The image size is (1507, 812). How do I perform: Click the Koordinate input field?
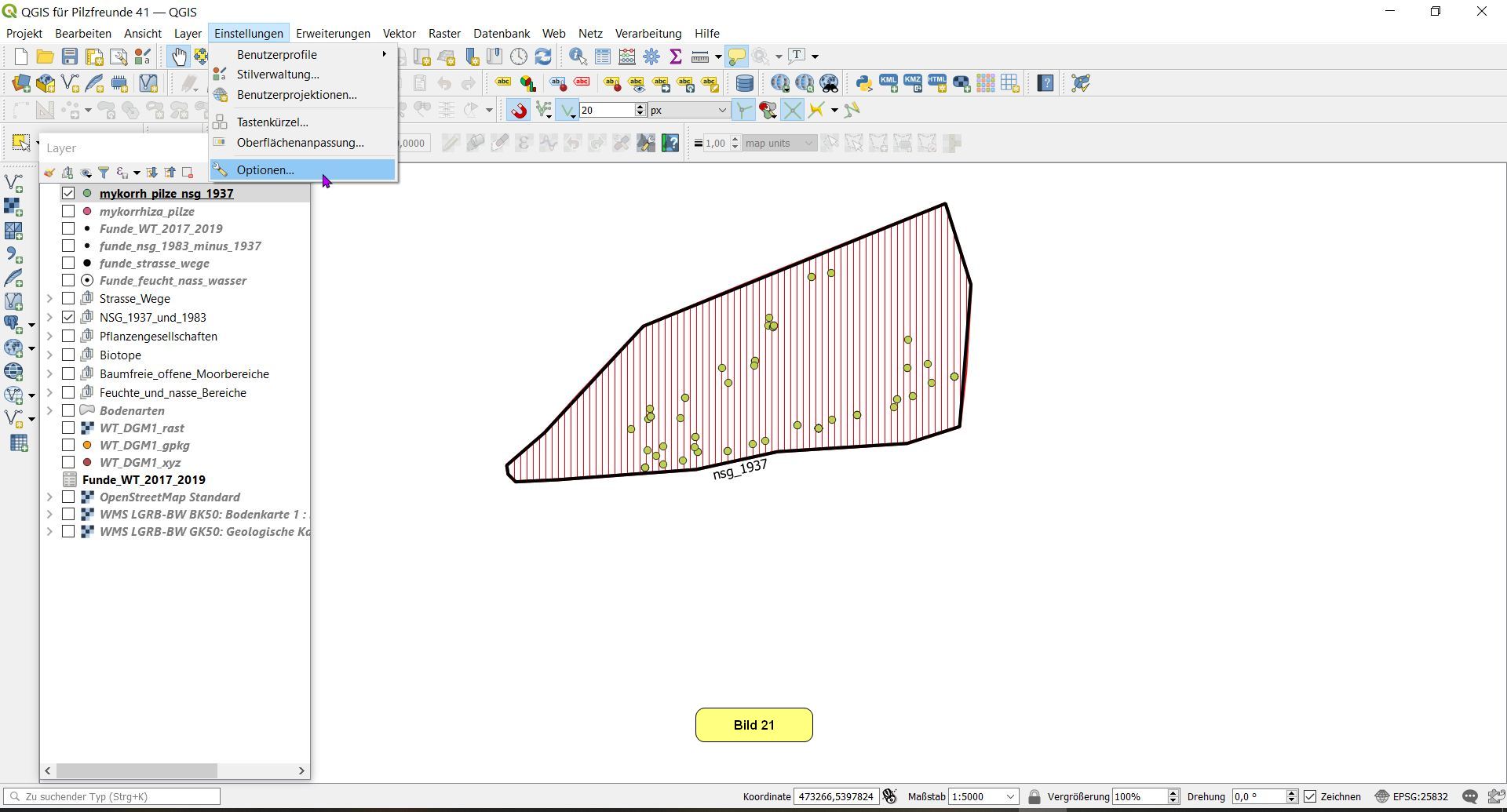(x=835, y=796)
